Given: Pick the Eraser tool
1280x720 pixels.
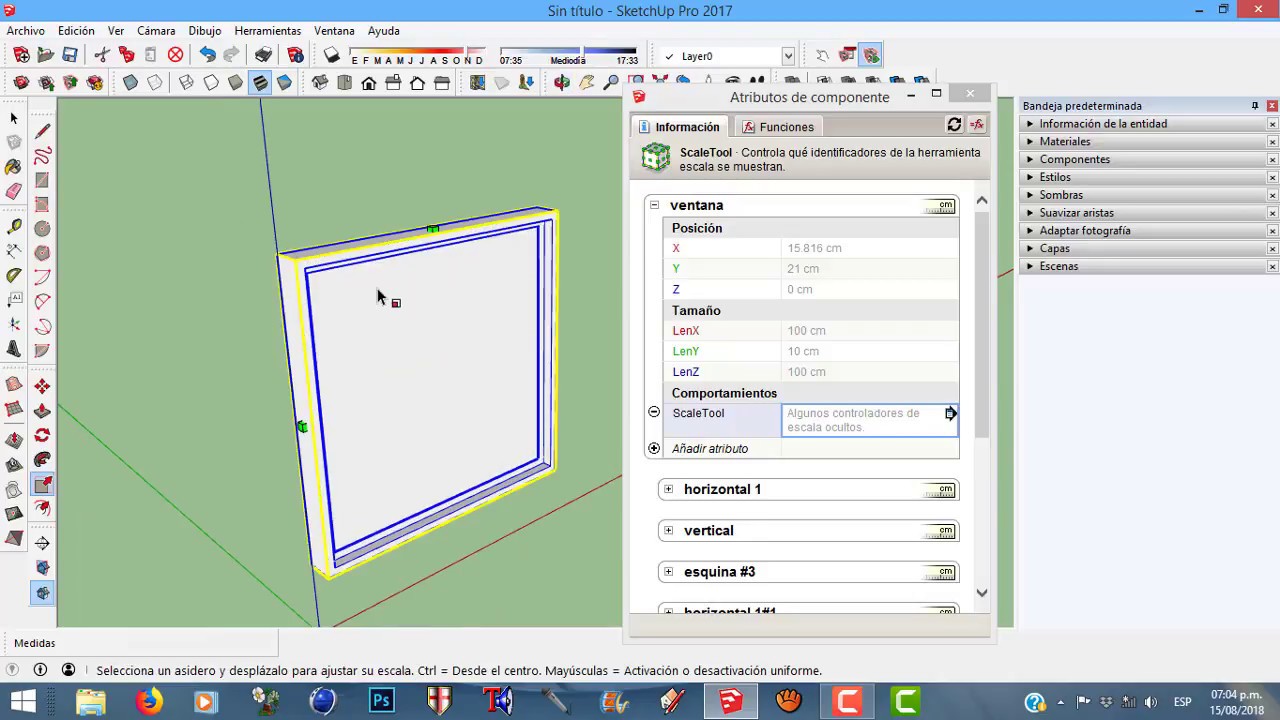Looking at the screenshot, I should click(x=14, y=191).
